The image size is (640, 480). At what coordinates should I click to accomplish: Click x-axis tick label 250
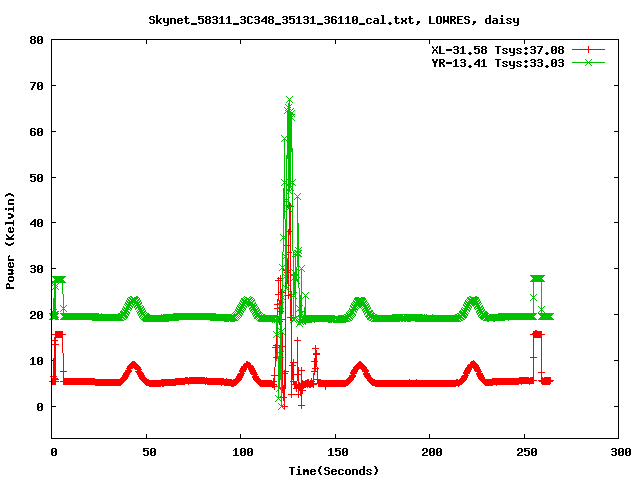tap(527, 452)
